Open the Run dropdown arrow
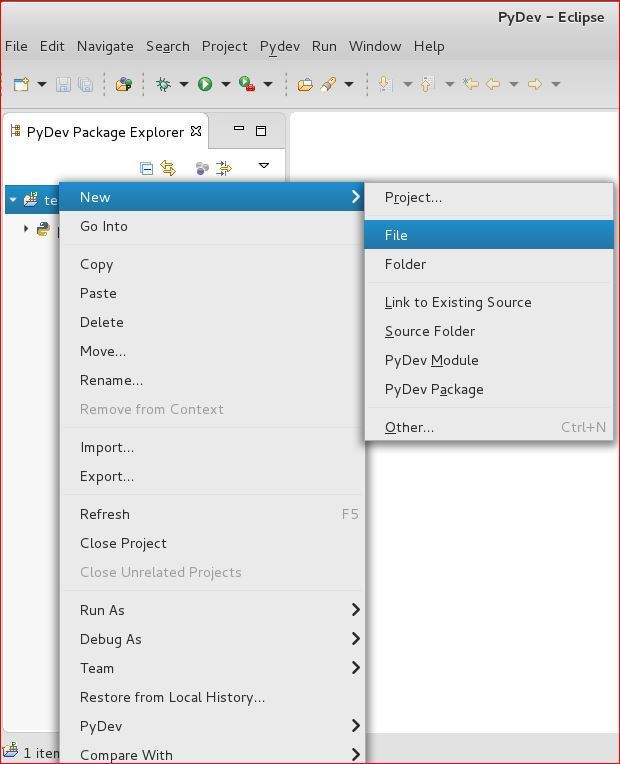 pos(226,84)
